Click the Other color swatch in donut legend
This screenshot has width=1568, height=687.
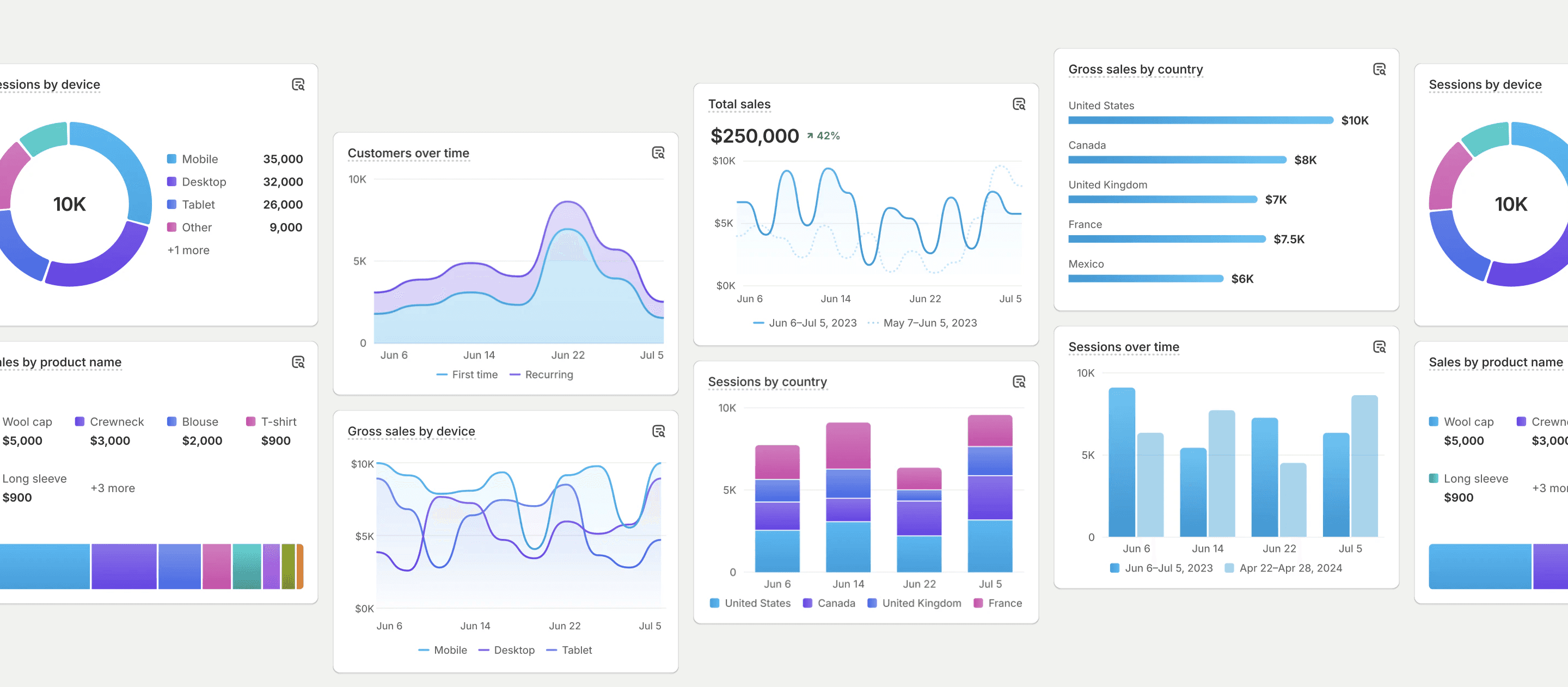tap(171, 227)
